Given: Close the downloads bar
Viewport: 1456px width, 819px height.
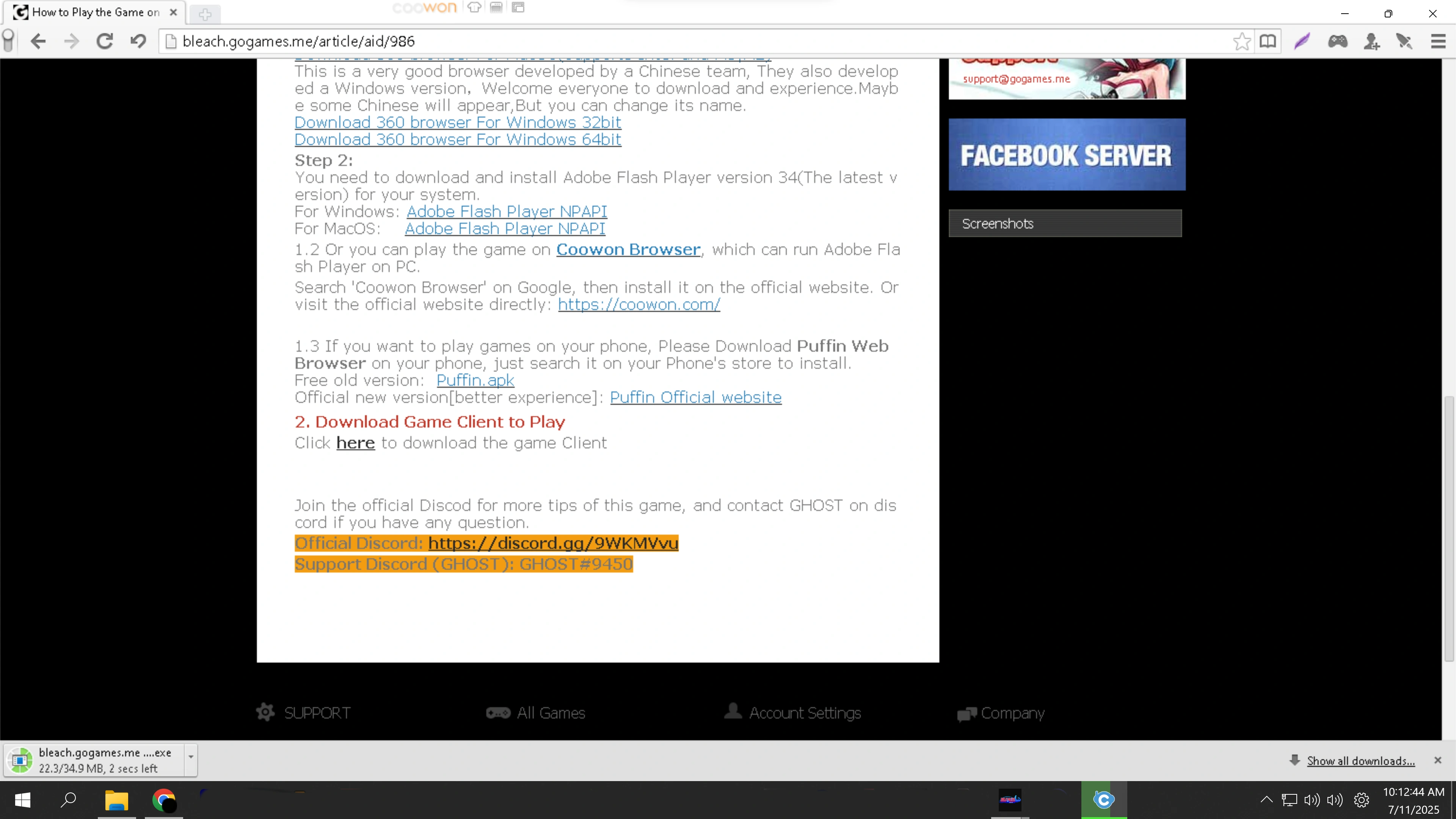Looking at the screenshot, I should pos(1438,760).
